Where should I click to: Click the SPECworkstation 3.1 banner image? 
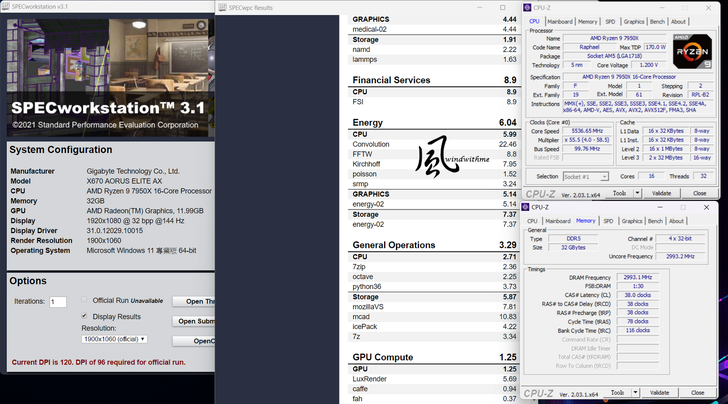coord(110,78)
